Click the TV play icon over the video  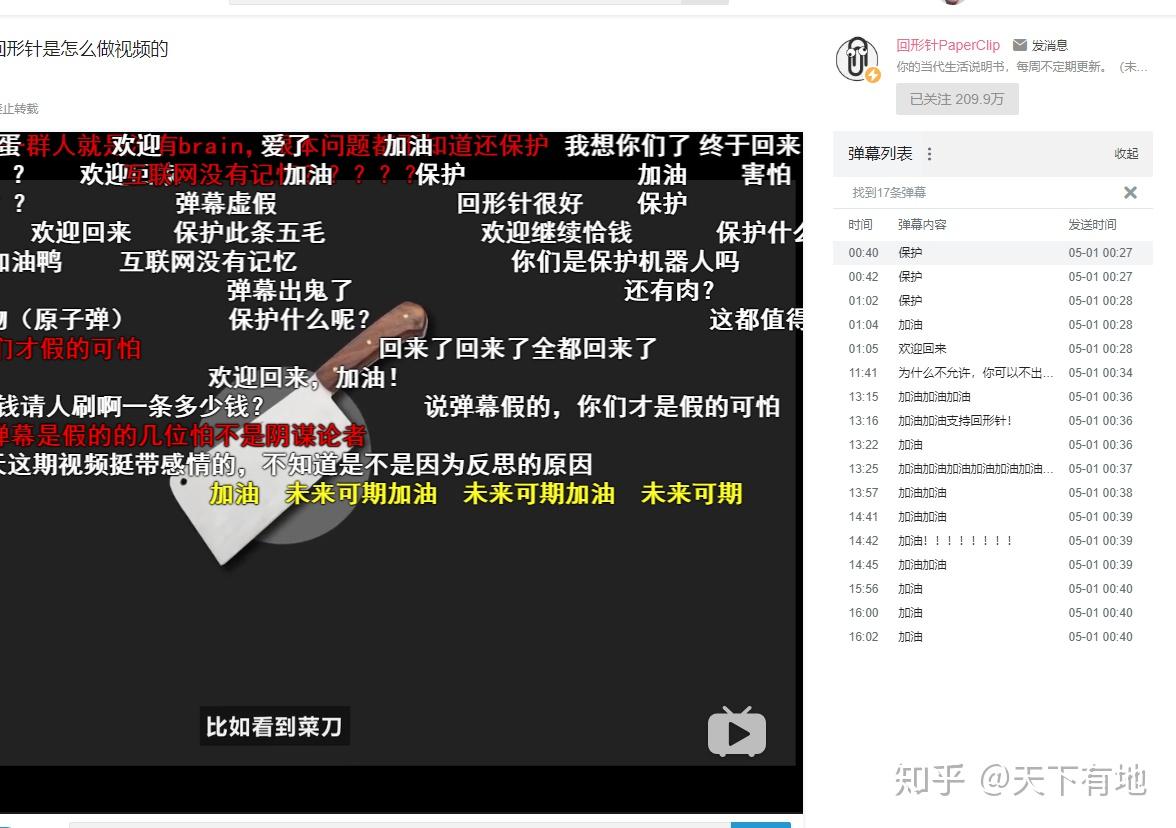(737, 732)
